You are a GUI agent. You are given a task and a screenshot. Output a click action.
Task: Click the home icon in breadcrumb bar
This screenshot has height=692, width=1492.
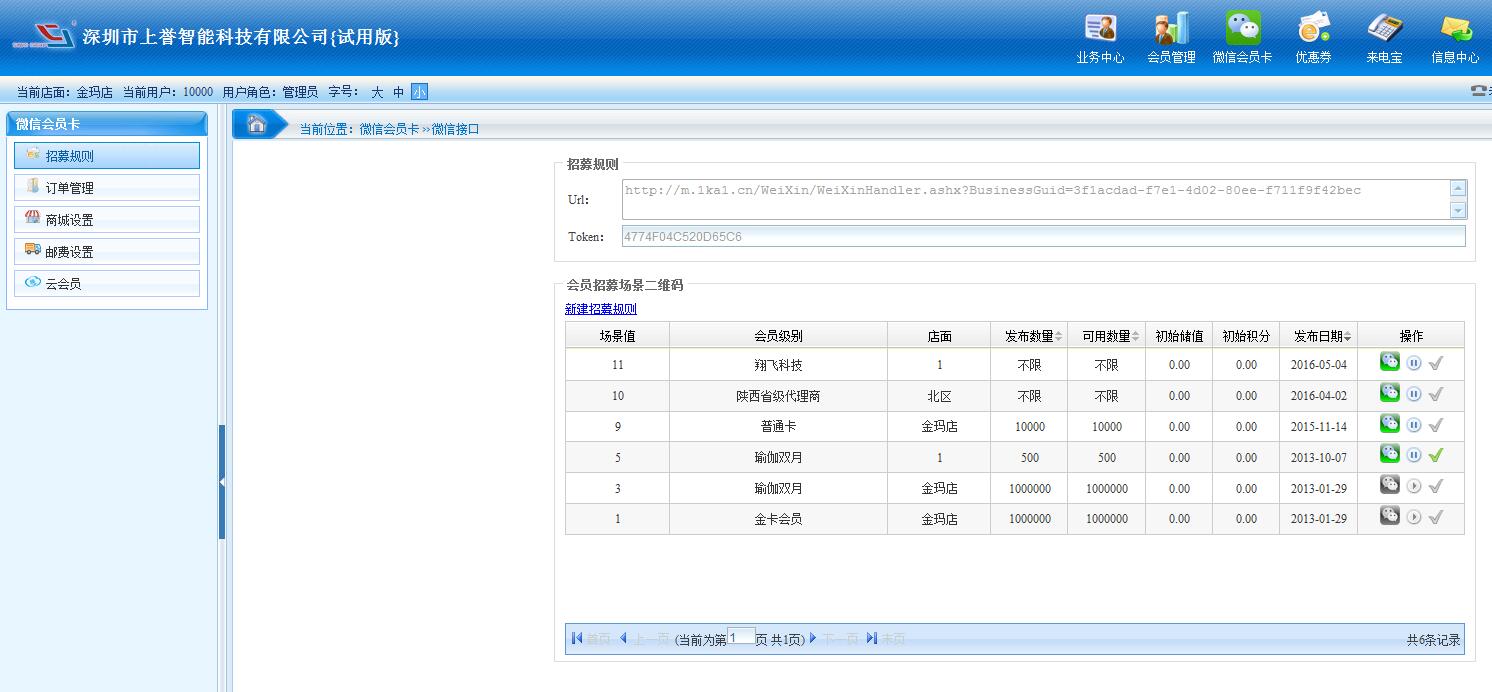257,125
